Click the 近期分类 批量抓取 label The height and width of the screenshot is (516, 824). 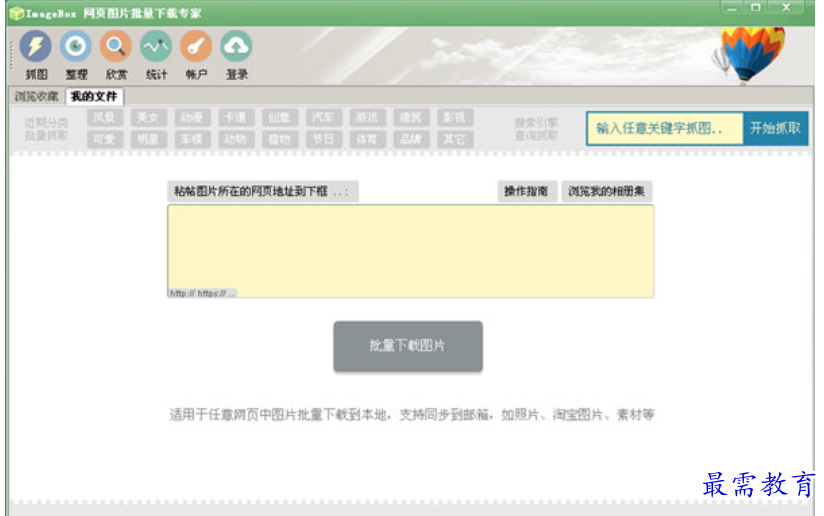(46, 129)
